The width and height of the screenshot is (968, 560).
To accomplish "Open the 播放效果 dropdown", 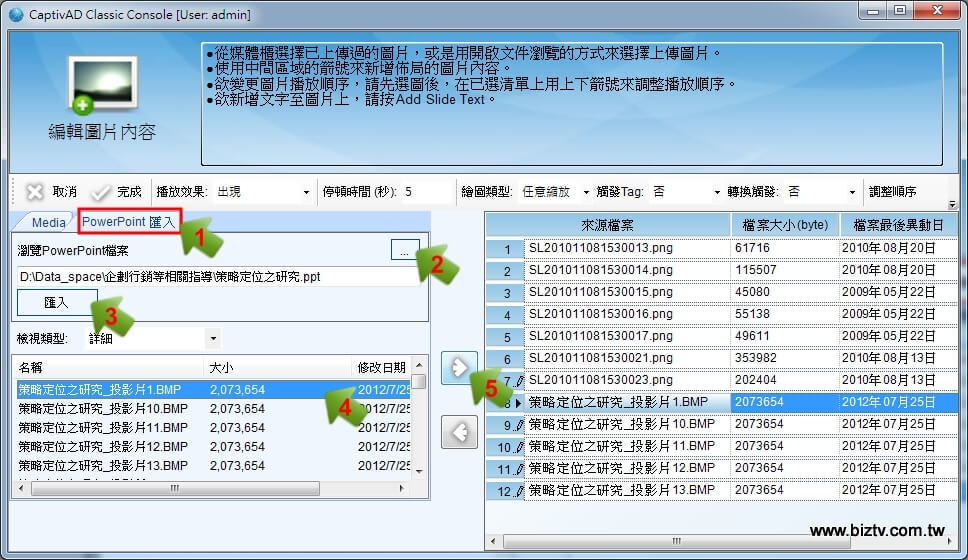I will [x=261, y=191].
